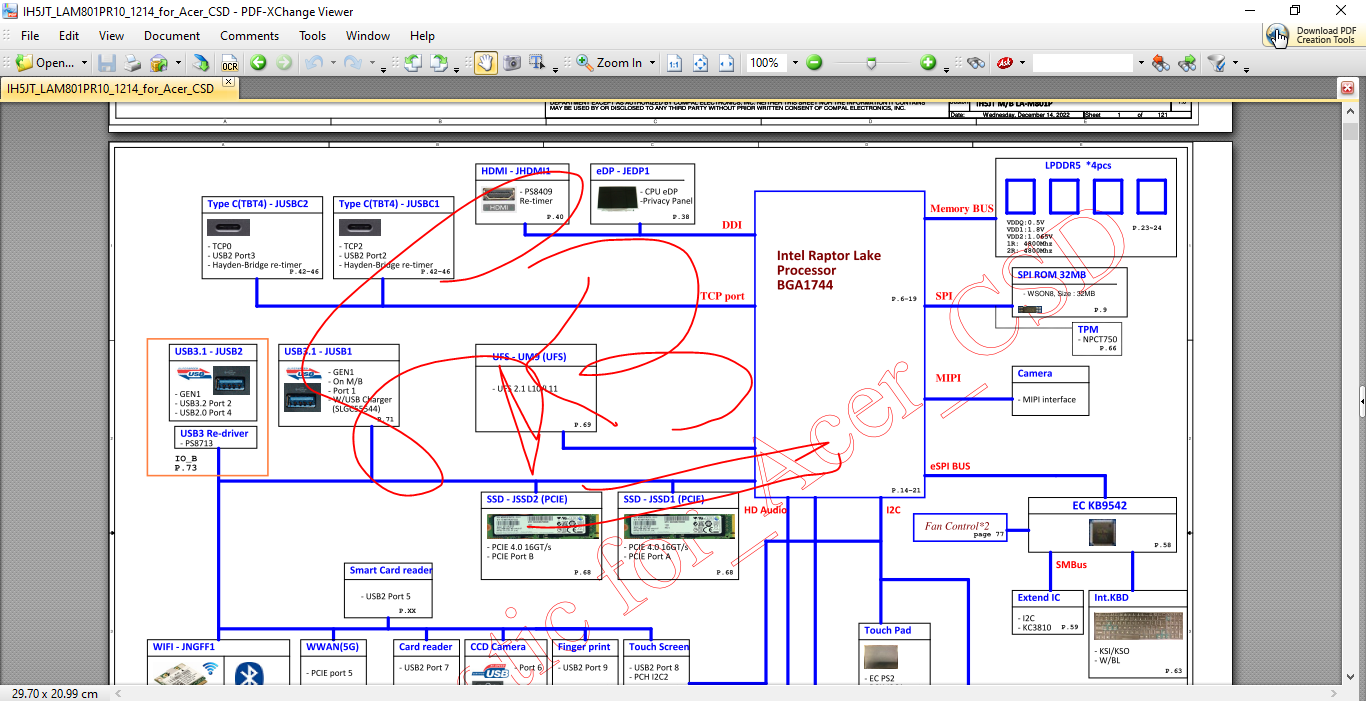Expand the scanner icon dropdown arrow

click(x=178, y=62)
